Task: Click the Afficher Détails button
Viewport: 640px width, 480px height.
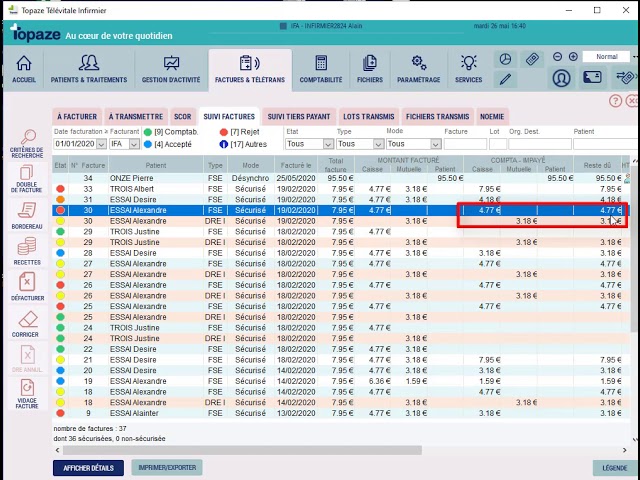Action: pos(88,467)
